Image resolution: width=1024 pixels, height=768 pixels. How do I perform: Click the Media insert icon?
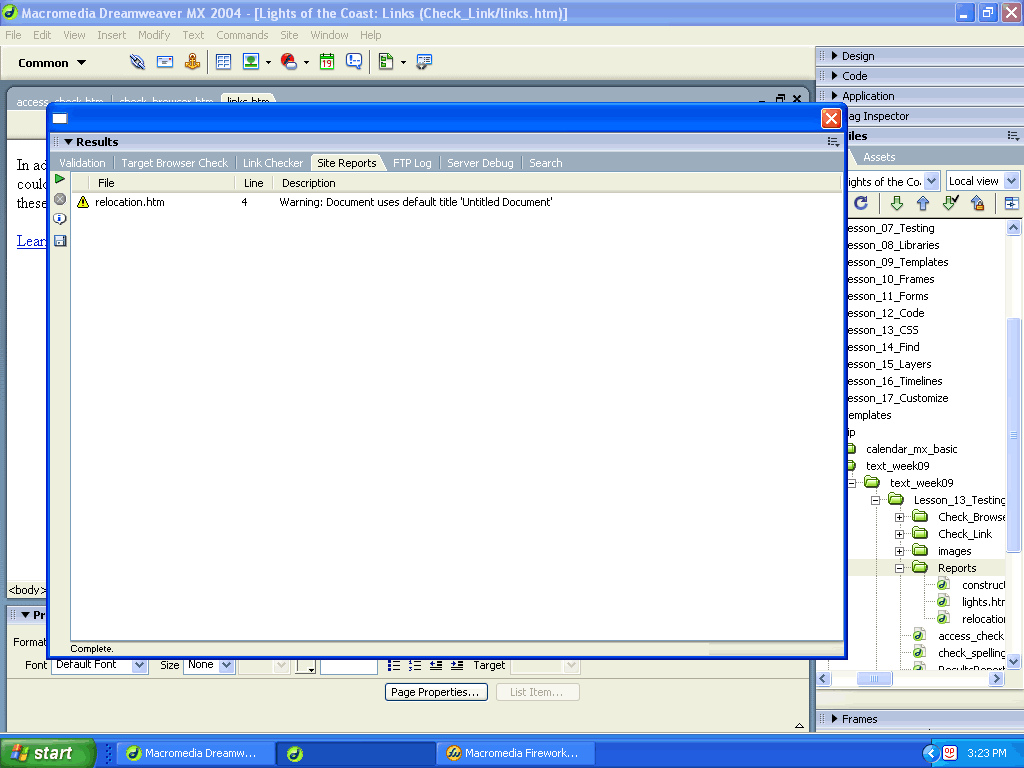pos(289,62)
